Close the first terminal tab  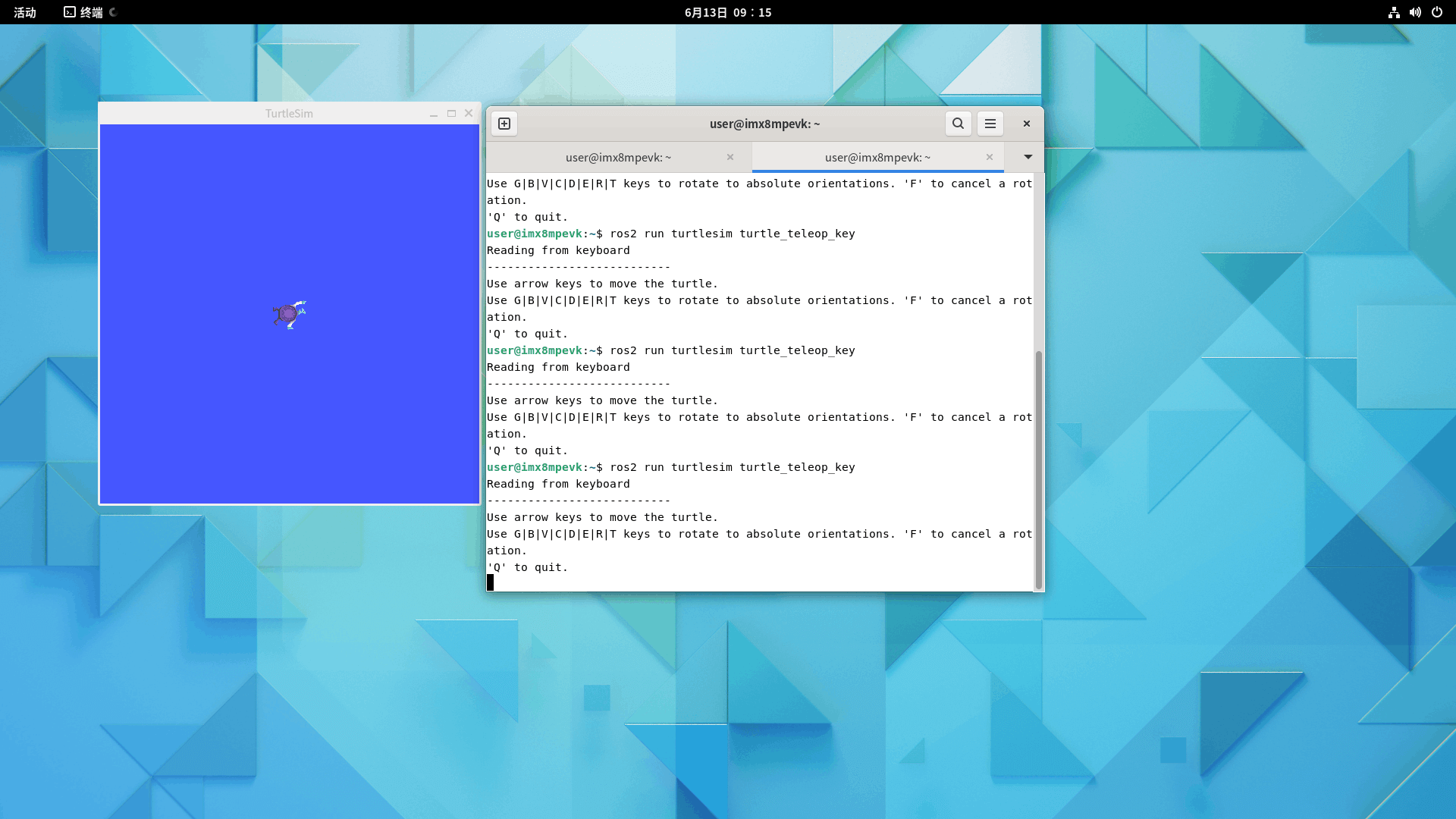730,157
